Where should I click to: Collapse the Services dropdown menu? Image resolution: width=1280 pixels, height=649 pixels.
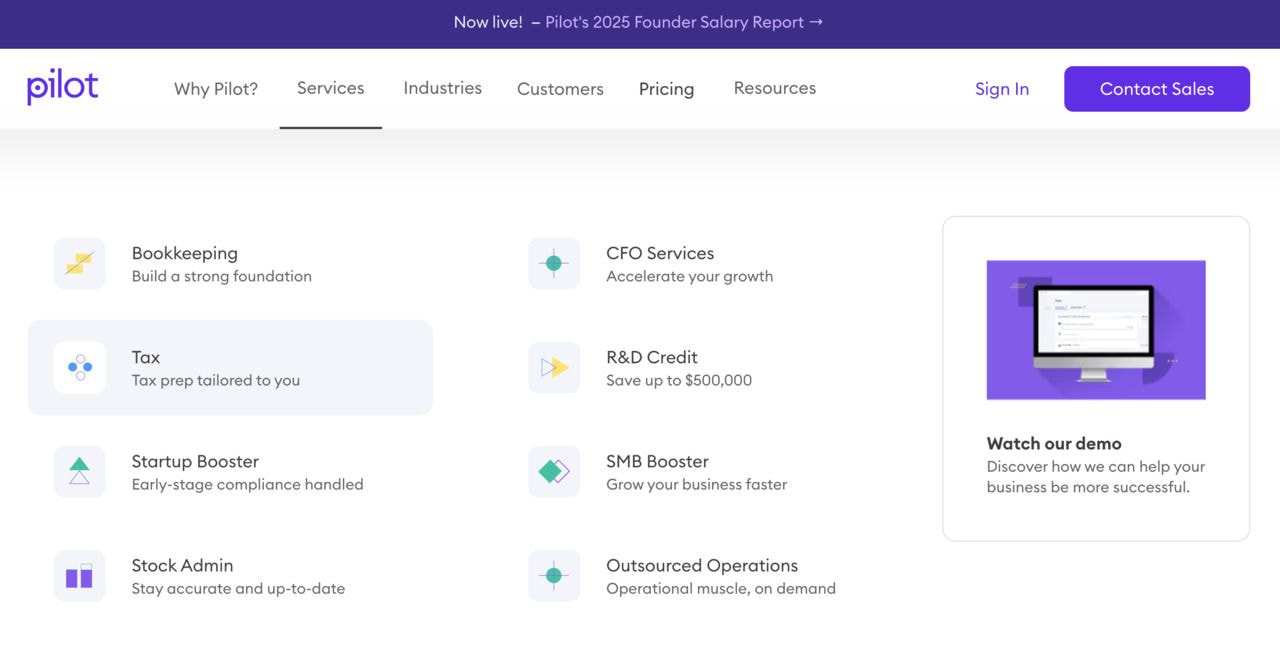pyautogui.click(x=330, y=88)
